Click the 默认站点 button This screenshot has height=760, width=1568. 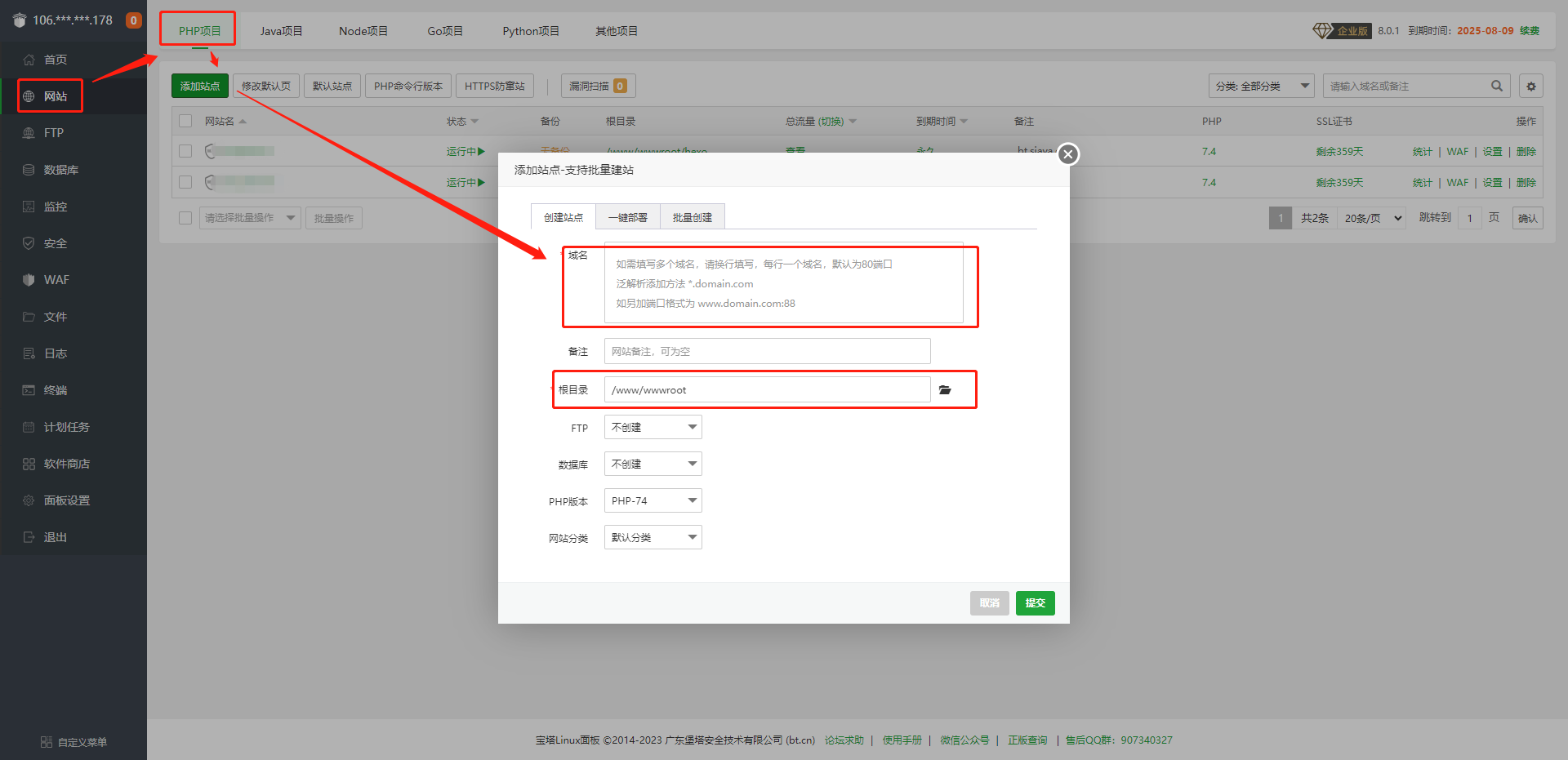tap(332, 86)
